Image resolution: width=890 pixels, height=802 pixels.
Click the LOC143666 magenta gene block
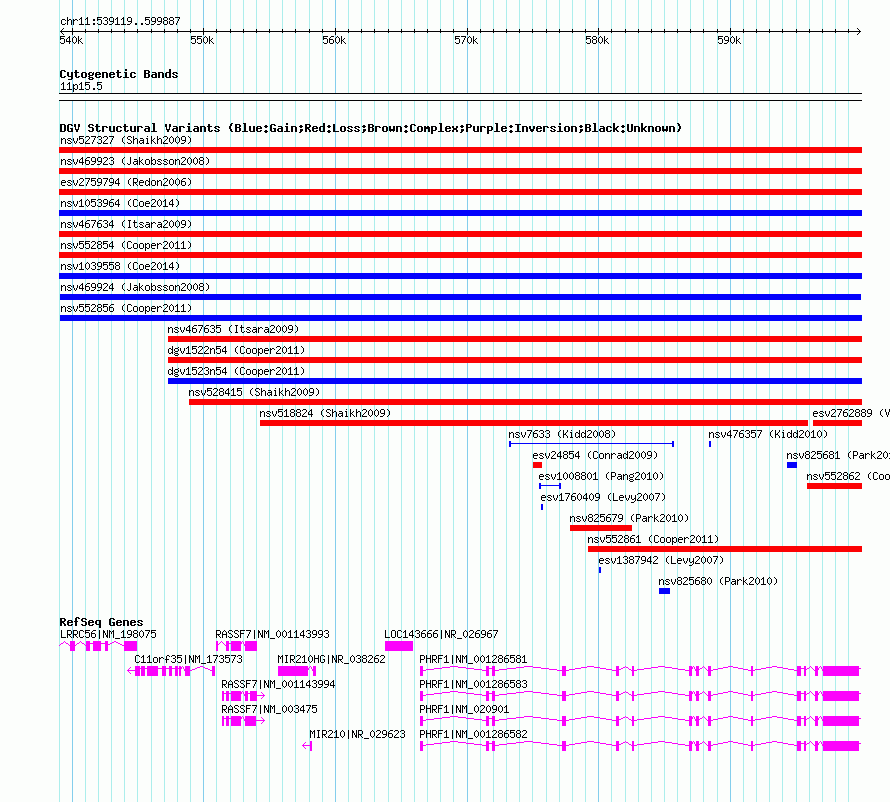pyautogui.click(x=399, y=646)
